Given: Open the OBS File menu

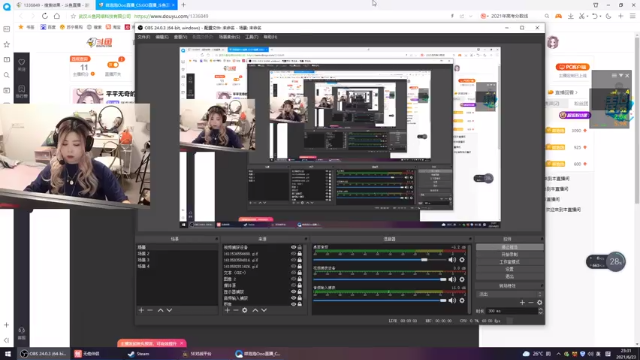Looking at the screenshot, I should coord(144,37).
